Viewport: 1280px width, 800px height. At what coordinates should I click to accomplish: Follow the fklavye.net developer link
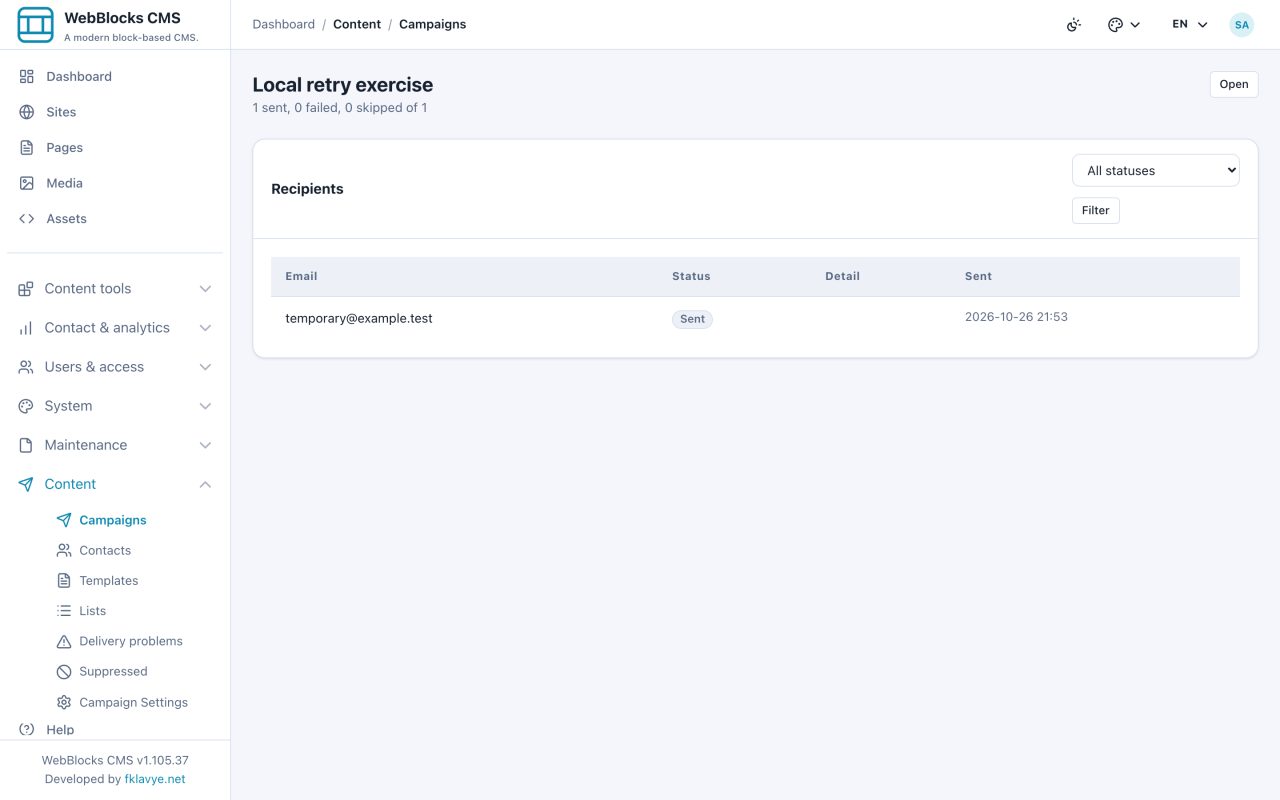tap(155, 779)
